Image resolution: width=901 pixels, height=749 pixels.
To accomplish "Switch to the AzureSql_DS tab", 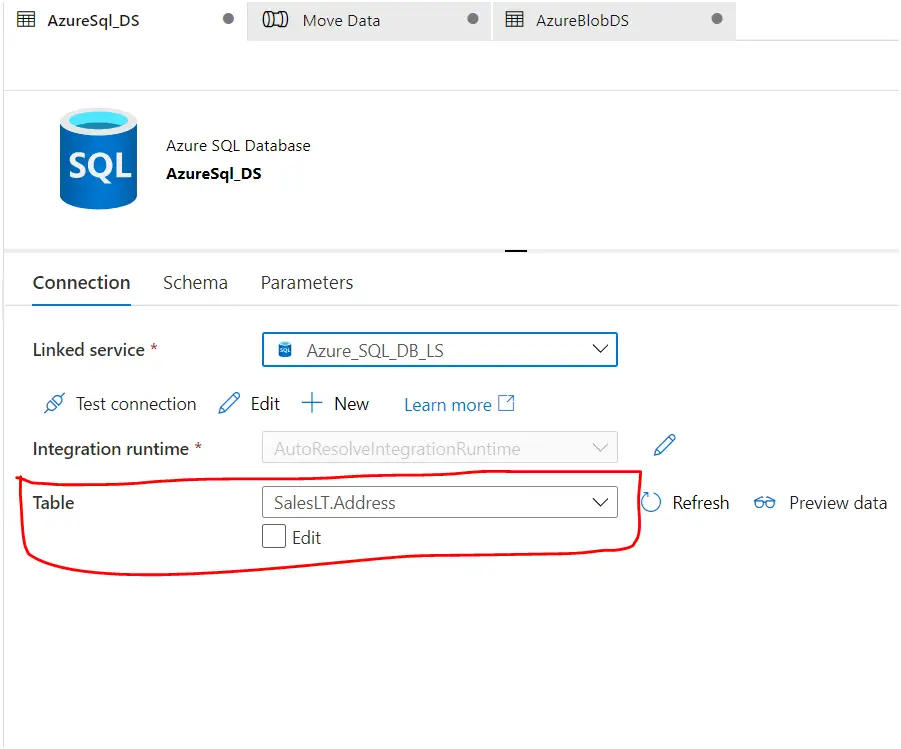I will pyautogui.click(x=125, y=20).
